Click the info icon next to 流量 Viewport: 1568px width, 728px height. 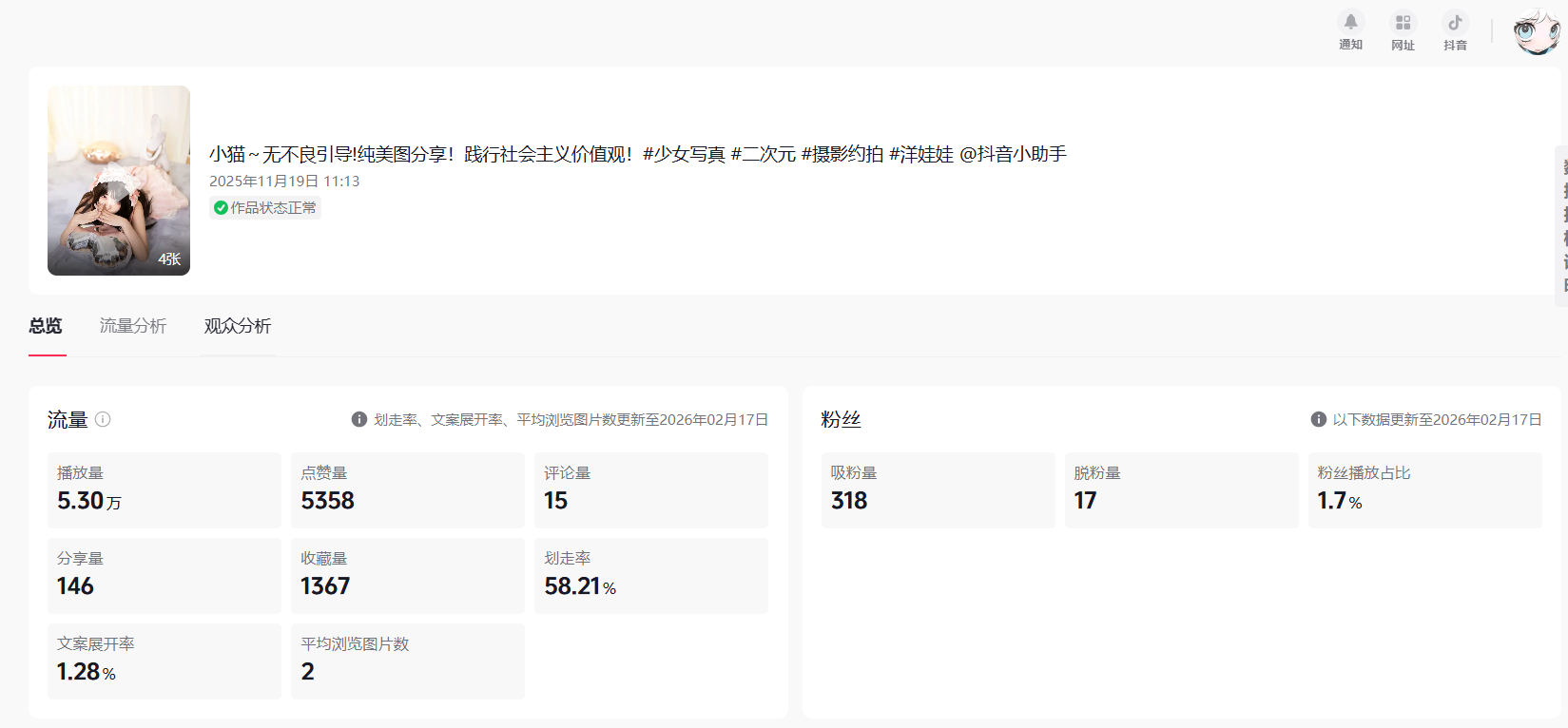[103, 419]
